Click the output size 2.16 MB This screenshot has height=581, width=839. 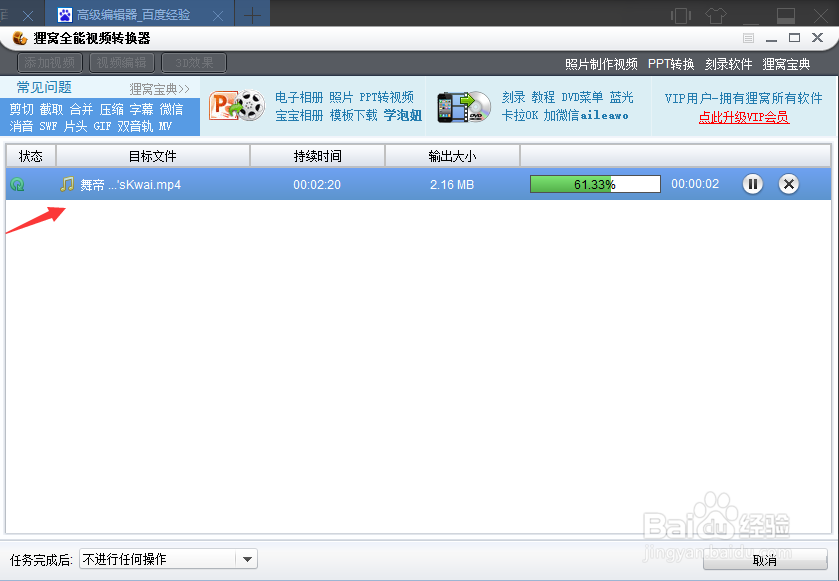point(452,185)
